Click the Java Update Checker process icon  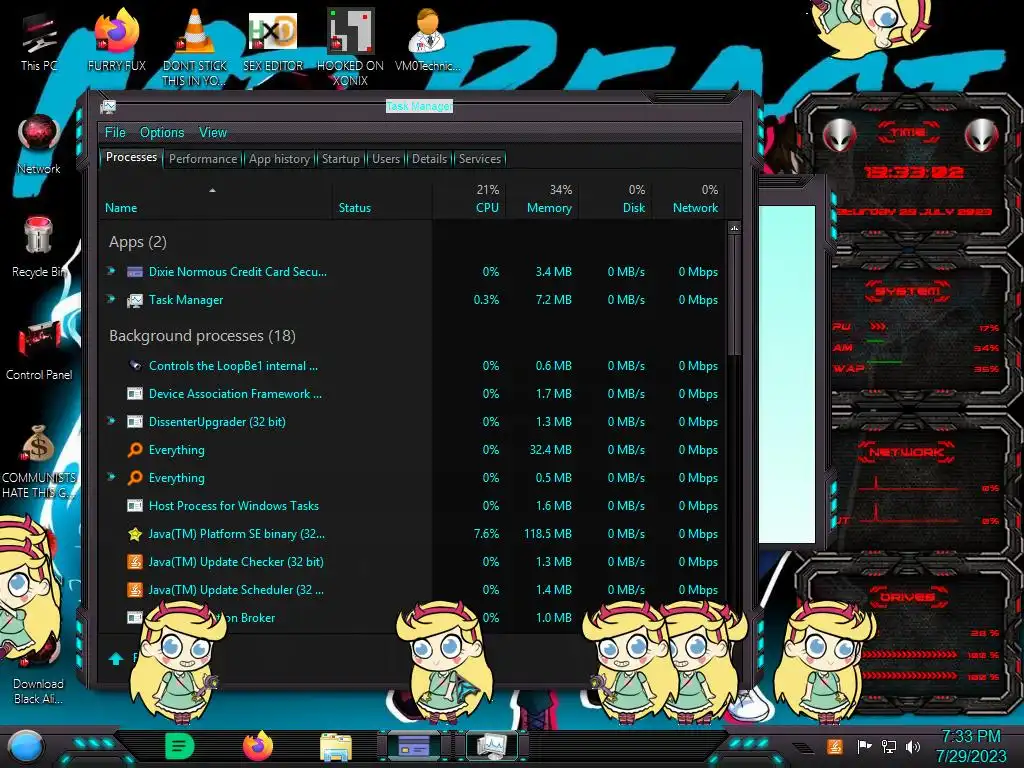click(x=135, y=562)
